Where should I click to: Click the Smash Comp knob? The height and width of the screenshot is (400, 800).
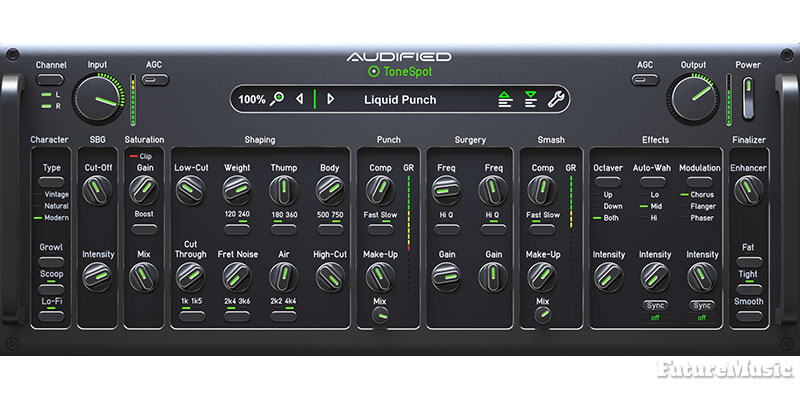tap(542, 190)
